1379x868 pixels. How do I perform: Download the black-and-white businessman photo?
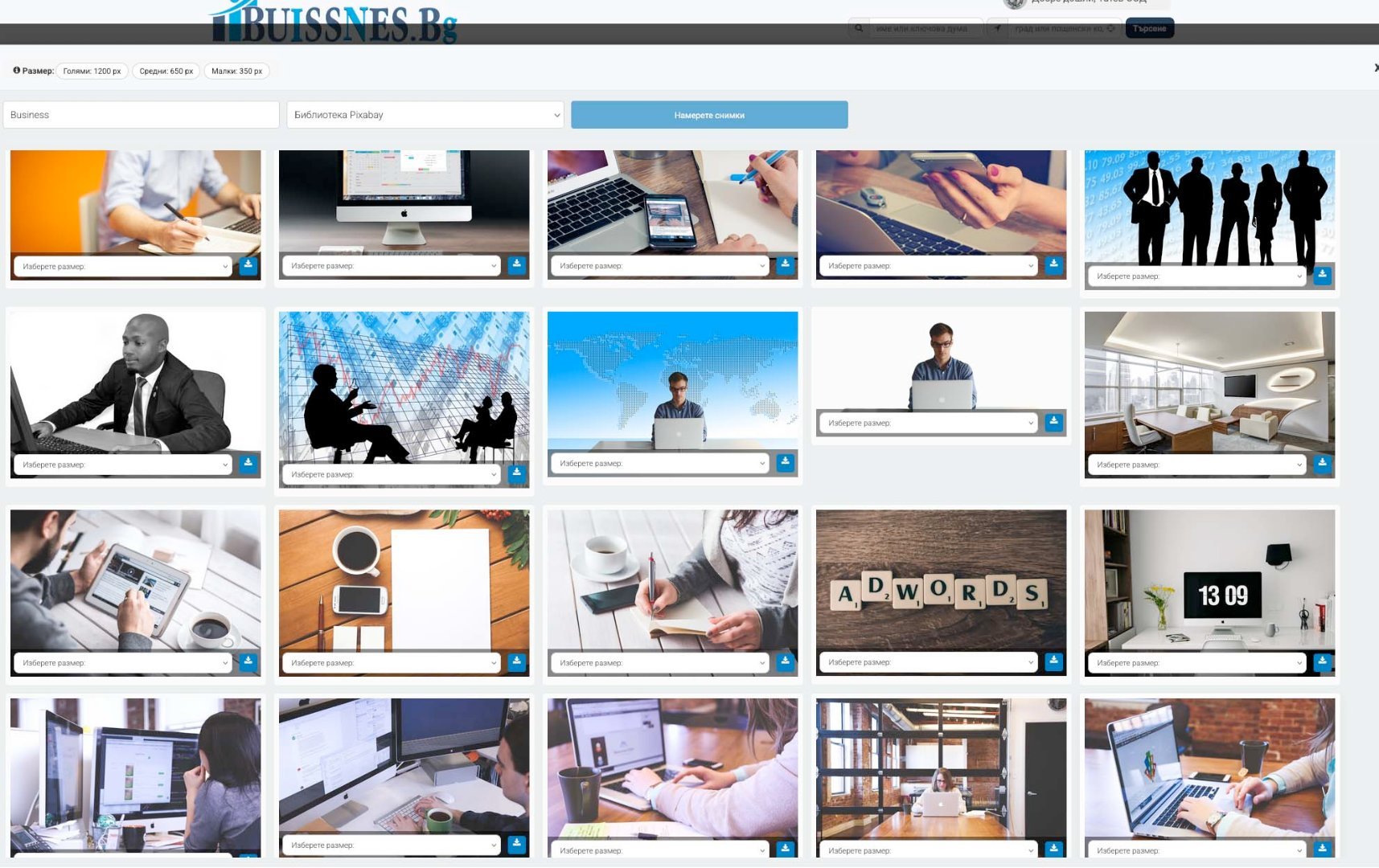(248, 464)
